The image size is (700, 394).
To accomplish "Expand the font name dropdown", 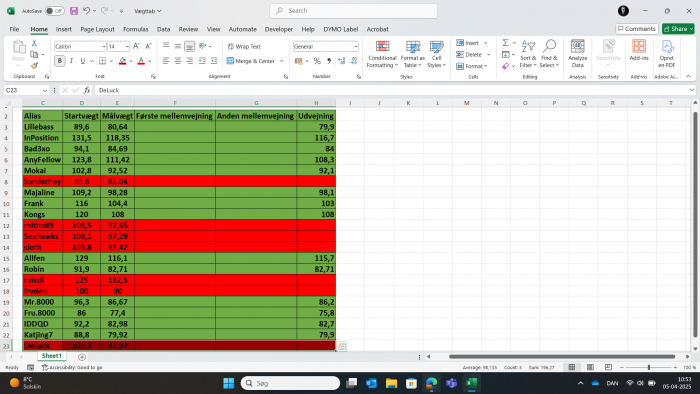I will pyautogui.click(x=104, y=46).
